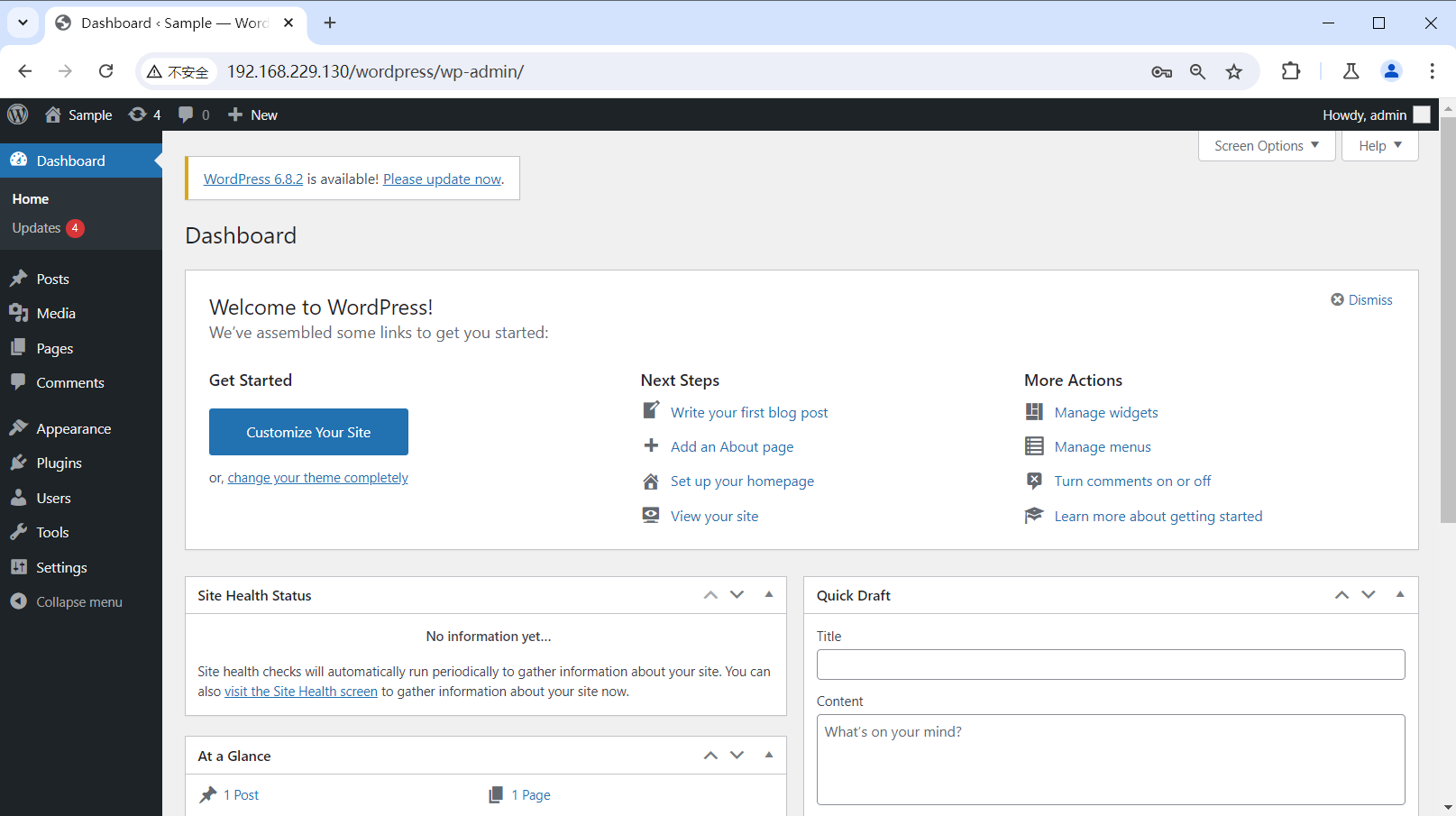Toggle Quick Draft panel collapse
Image resolution: width=1456 pixels, height=816 pixels.
tap(1400, 594)
